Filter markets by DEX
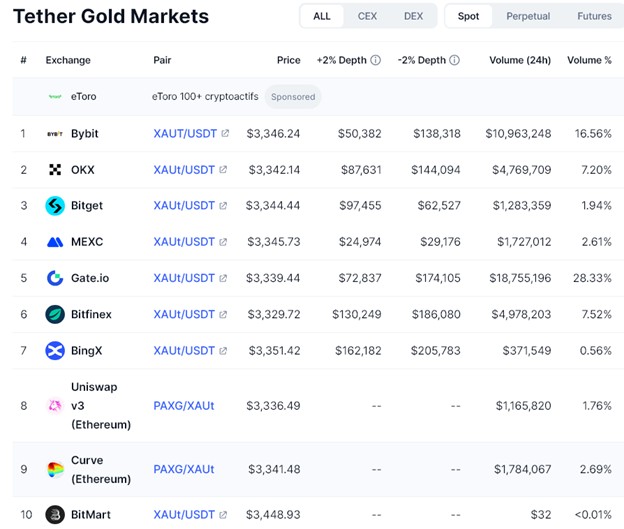Image resolution: width=624 pixels, height=529 pixels. (x=413, y=16)
